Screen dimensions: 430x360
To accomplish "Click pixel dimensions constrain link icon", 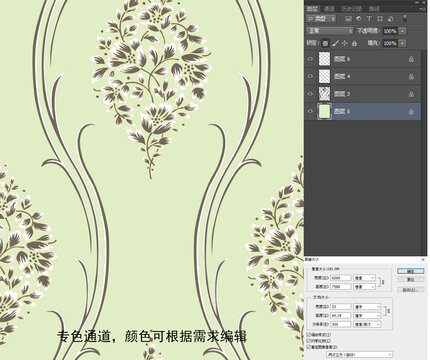I will tap(383, 282).
